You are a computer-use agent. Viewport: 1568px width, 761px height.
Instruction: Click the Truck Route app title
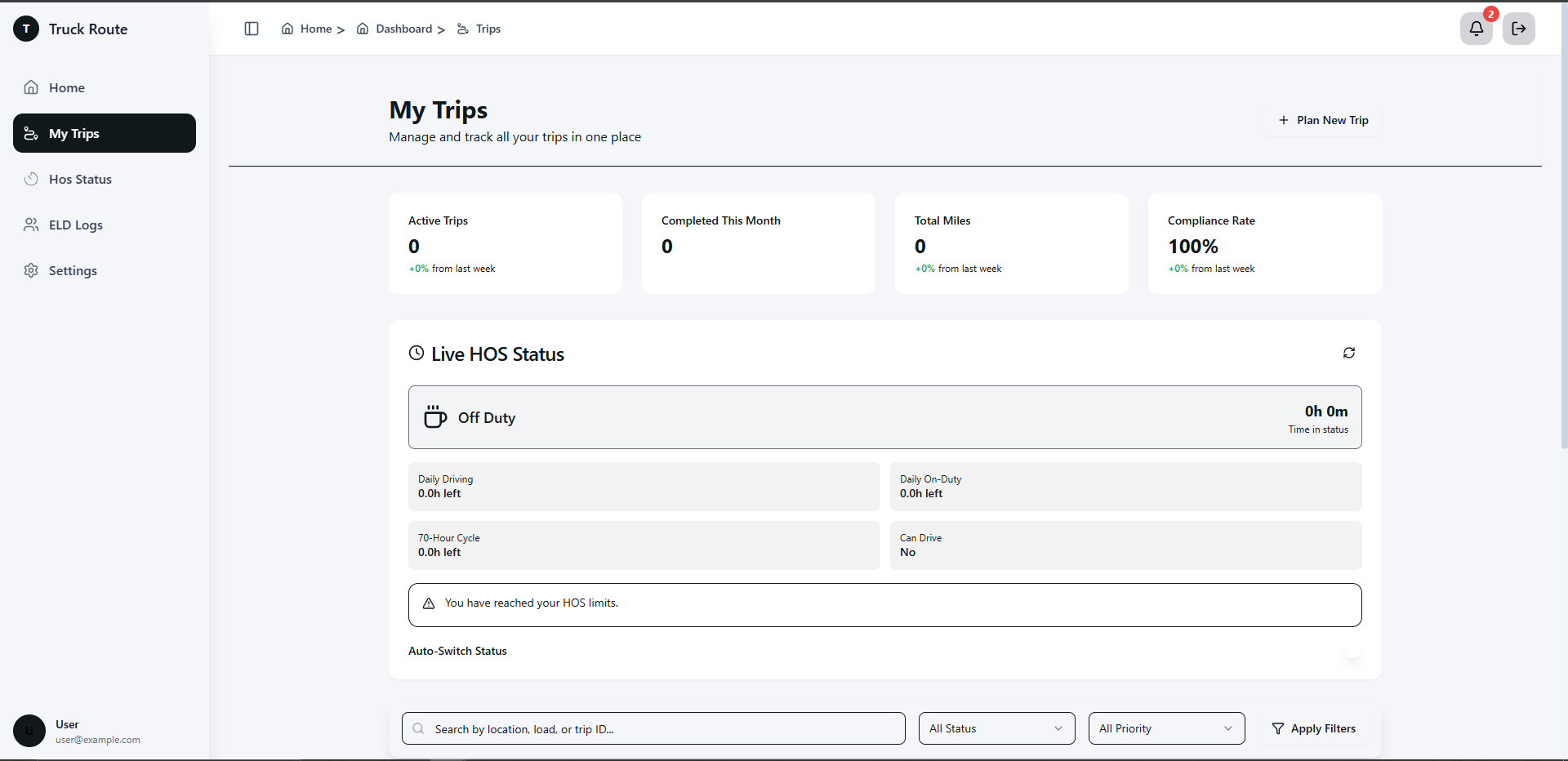(x=88, y=29)
